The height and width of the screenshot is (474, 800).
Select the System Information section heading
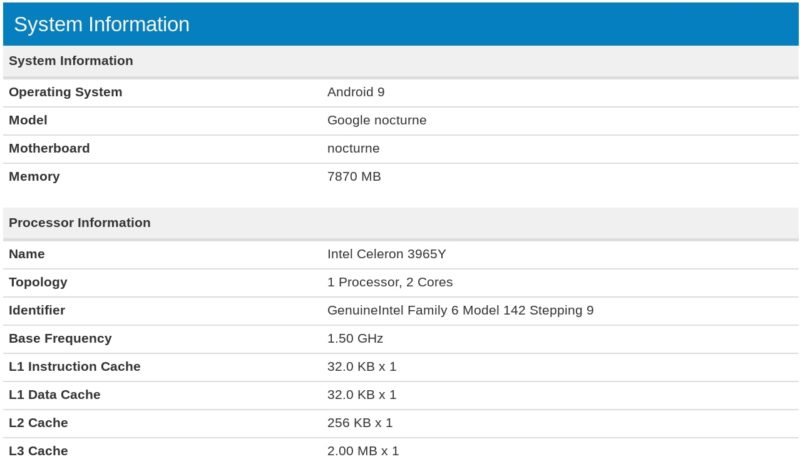pyautogui.click(x=71, y=61)
